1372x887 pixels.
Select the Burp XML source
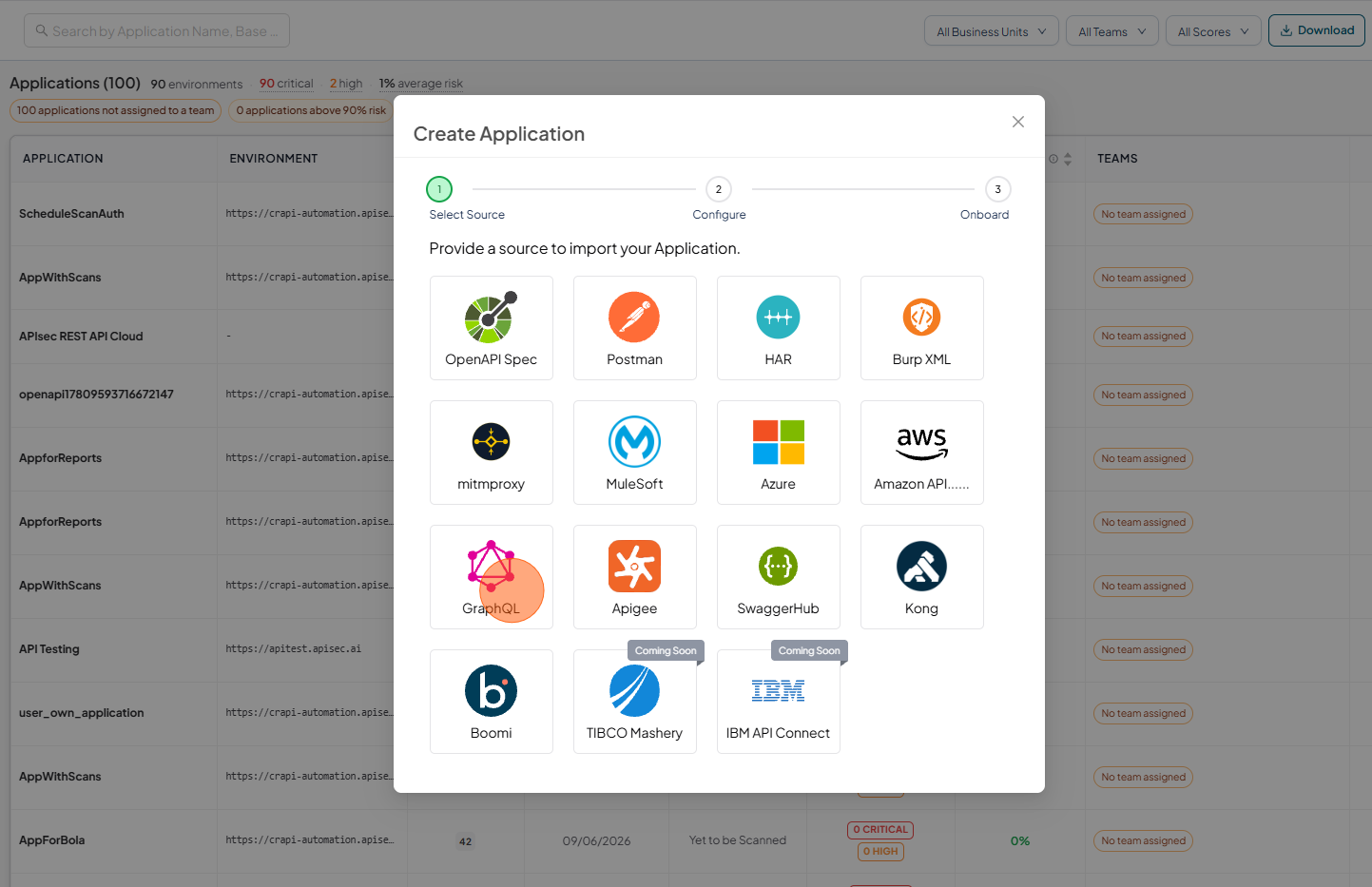921,328
